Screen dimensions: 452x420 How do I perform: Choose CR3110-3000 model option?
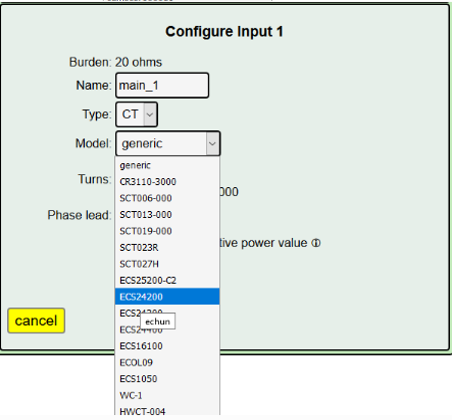point(167,182)
